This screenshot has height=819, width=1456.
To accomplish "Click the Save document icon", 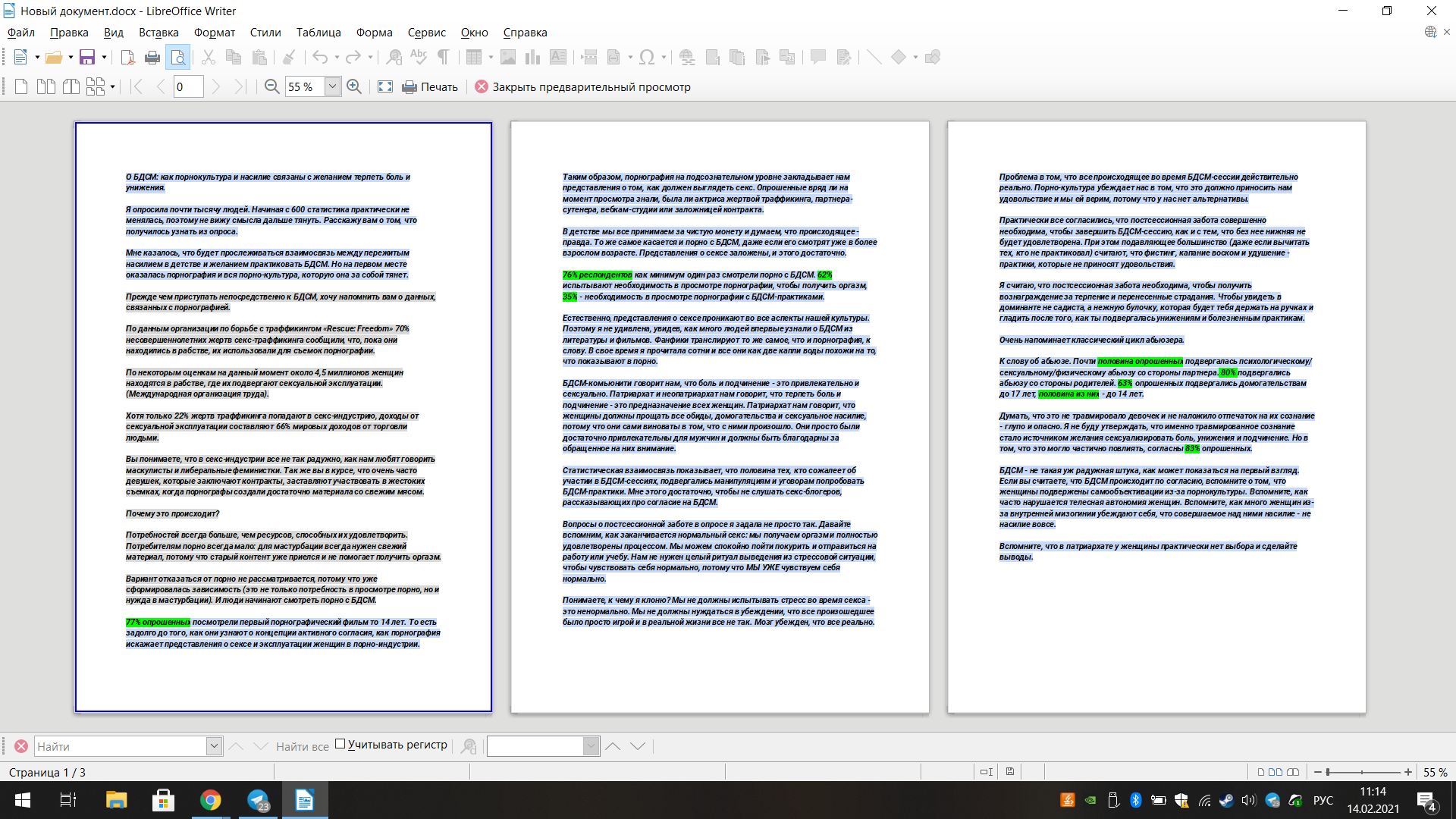I will [x=87, y=57].
